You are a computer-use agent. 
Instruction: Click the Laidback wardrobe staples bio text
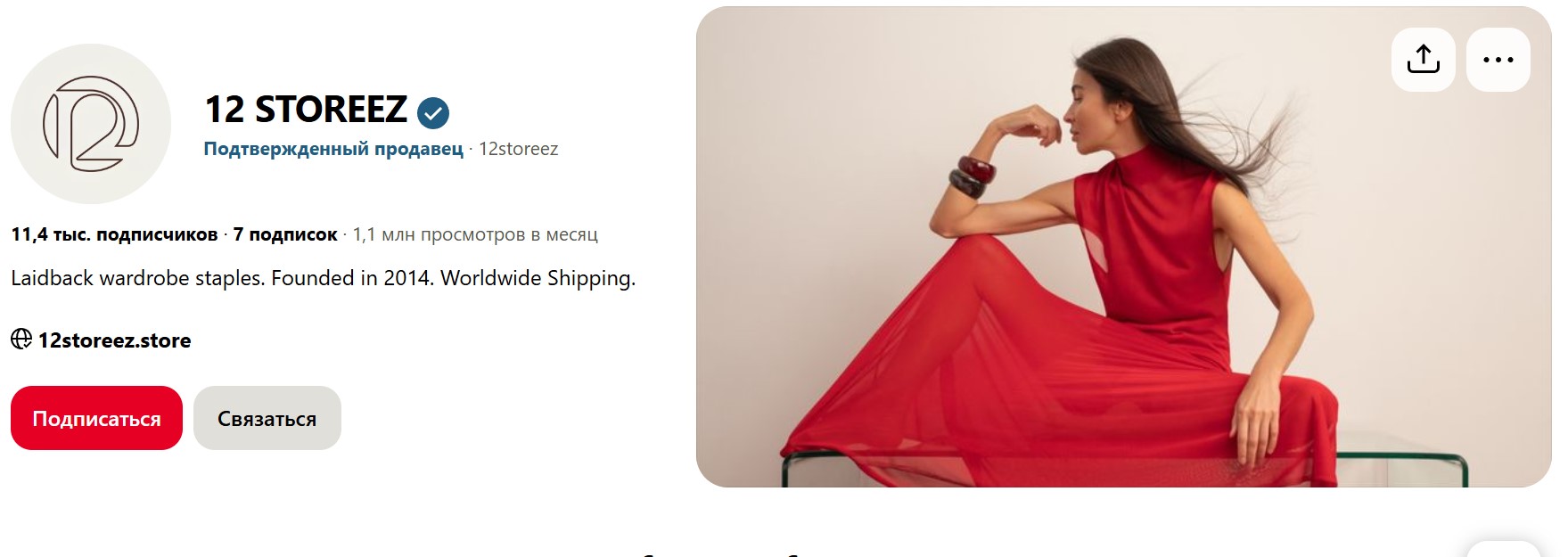point(323,278)
